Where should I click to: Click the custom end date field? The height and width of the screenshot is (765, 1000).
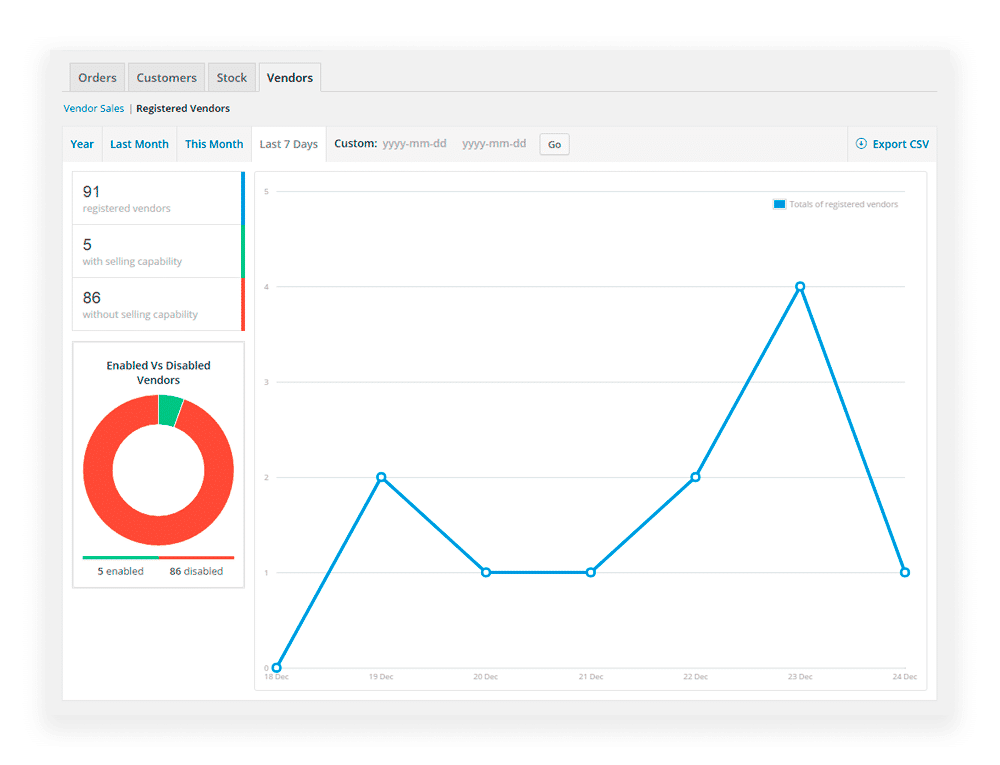pyautogui.click(x=494, y=143)
